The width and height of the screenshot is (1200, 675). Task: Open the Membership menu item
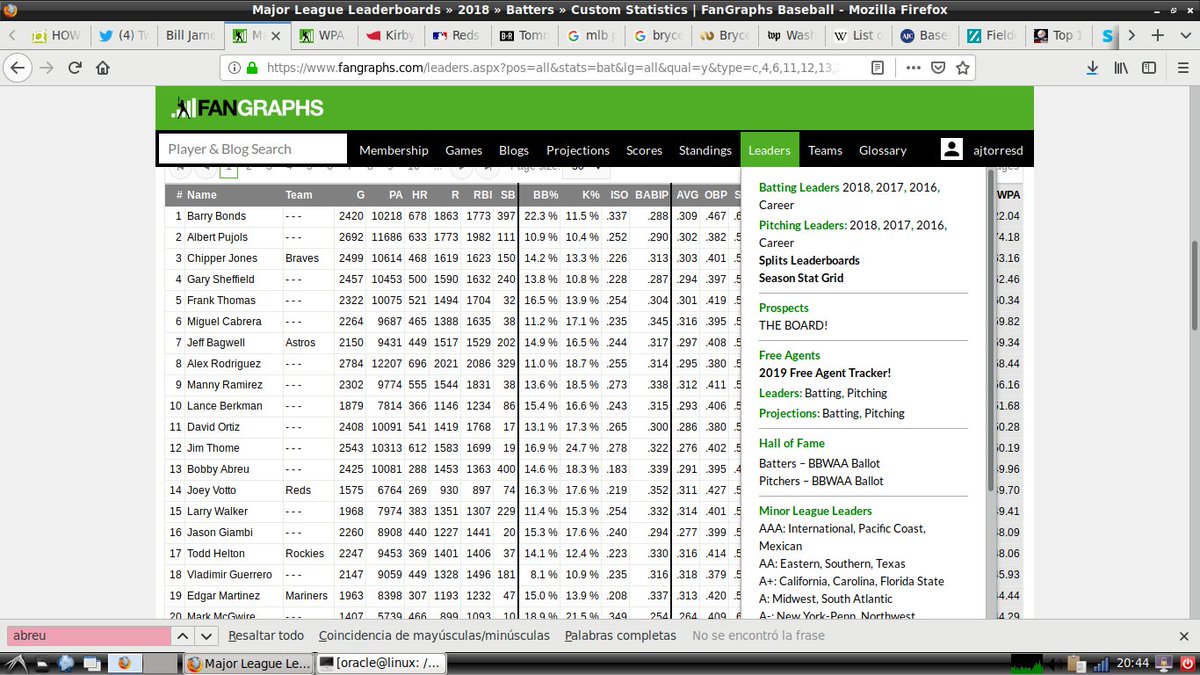click(x=394, y=150)
